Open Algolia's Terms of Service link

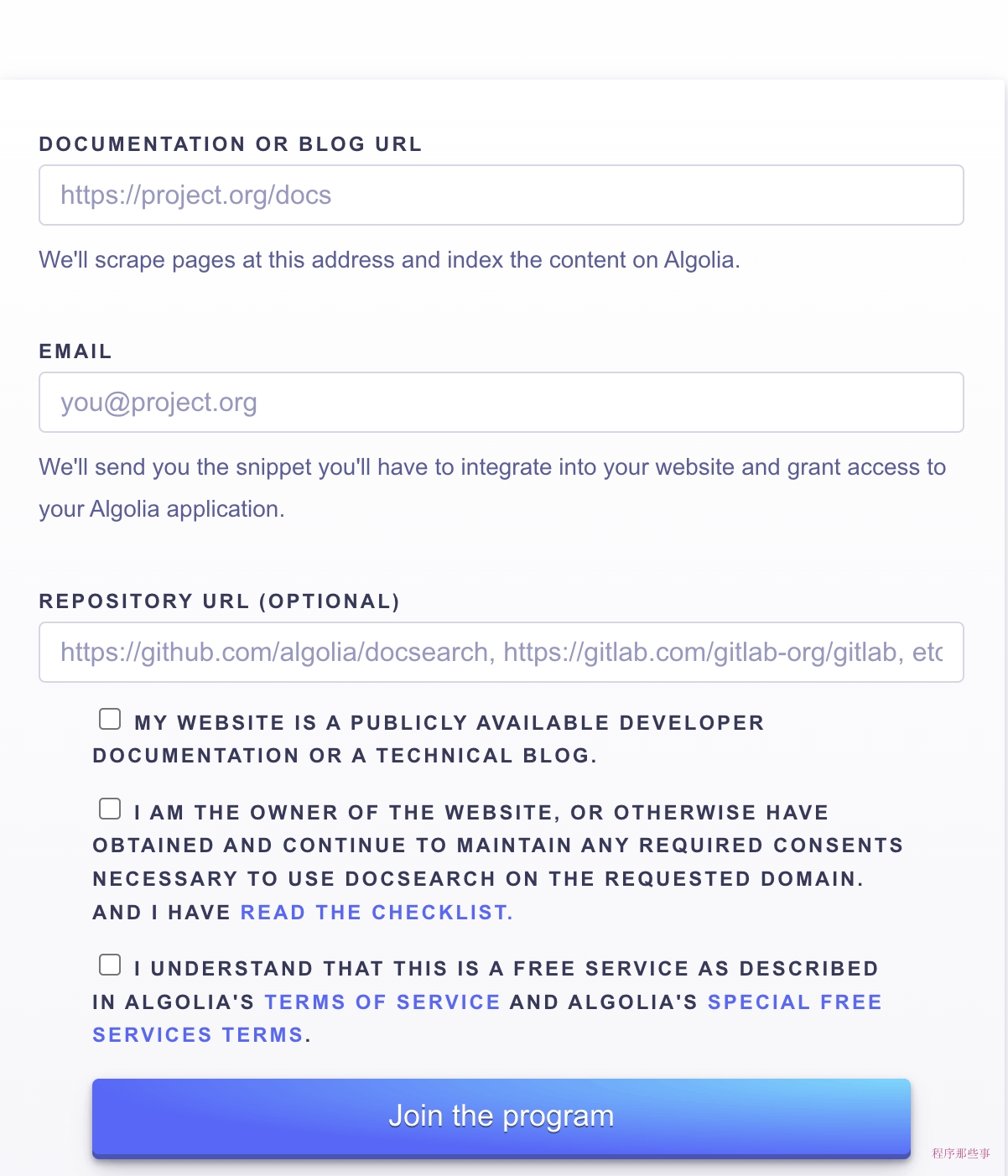tap(382, 1002)
